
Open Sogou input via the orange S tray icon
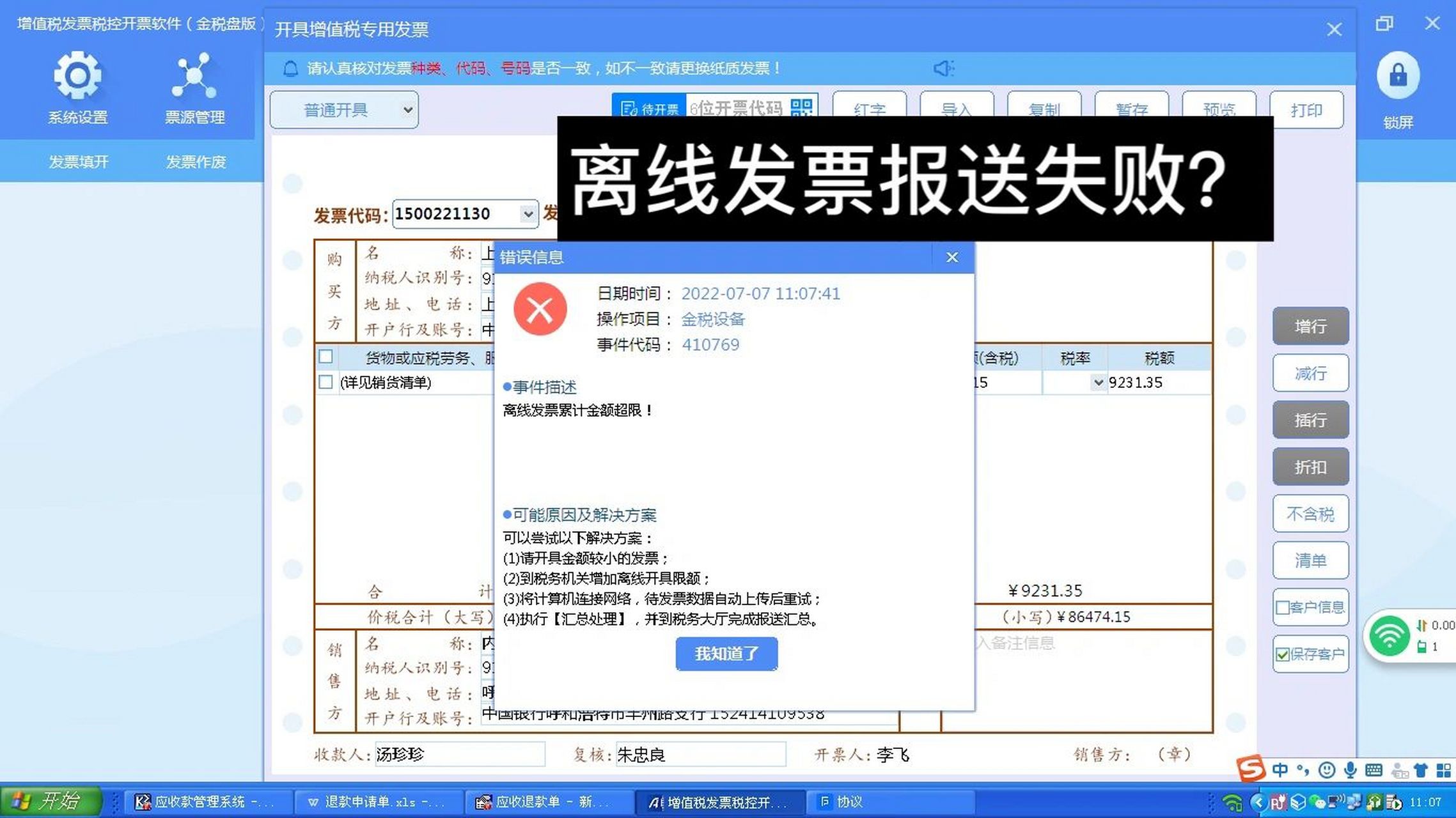pos(1251,770)
